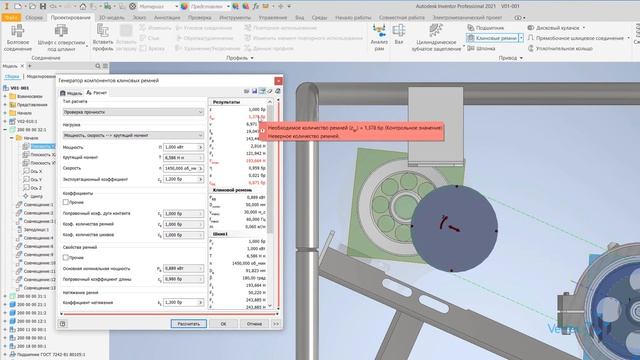Click the Save icon in quick access toolbar

(43, 6)
